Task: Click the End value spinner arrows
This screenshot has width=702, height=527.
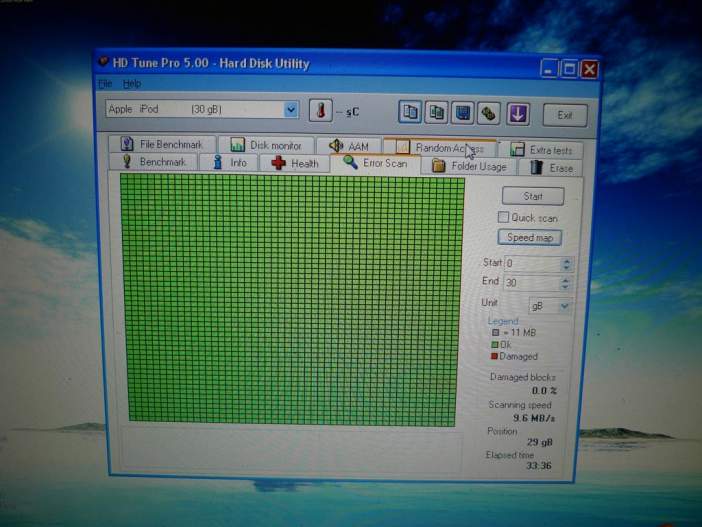Action: [x=567, y=283]
